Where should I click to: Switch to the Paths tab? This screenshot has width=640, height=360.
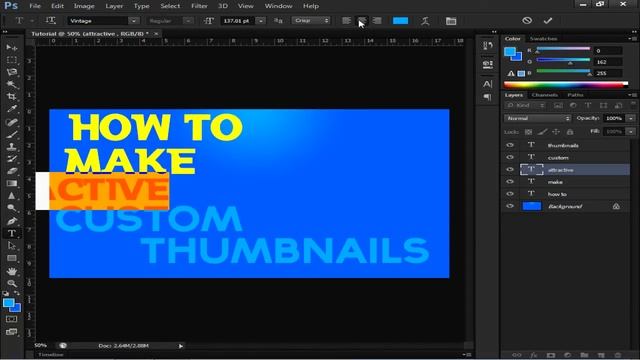576,95
